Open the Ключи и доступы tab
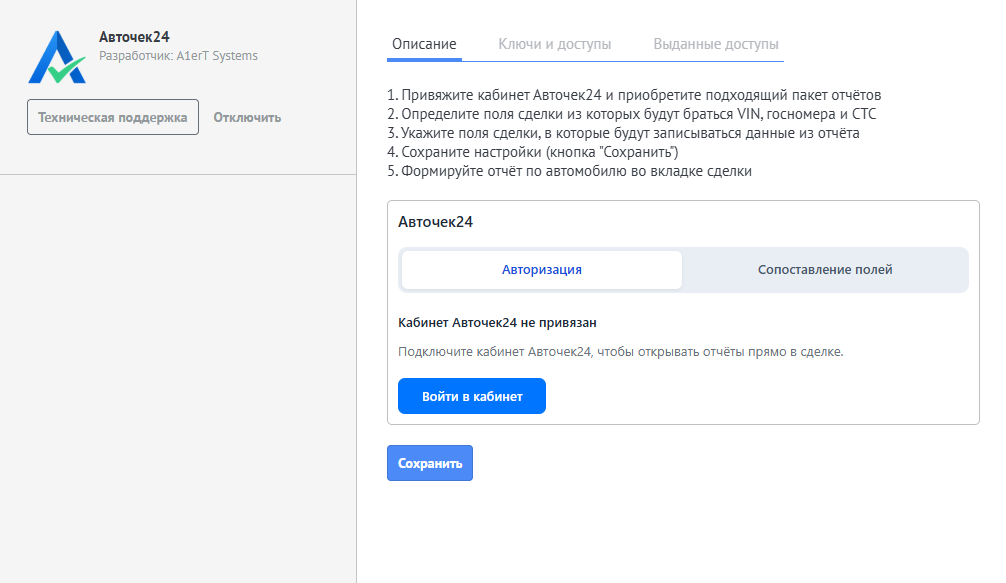Image resolution: width=1006 pixels, height=583 pixels. pos(554,44)
